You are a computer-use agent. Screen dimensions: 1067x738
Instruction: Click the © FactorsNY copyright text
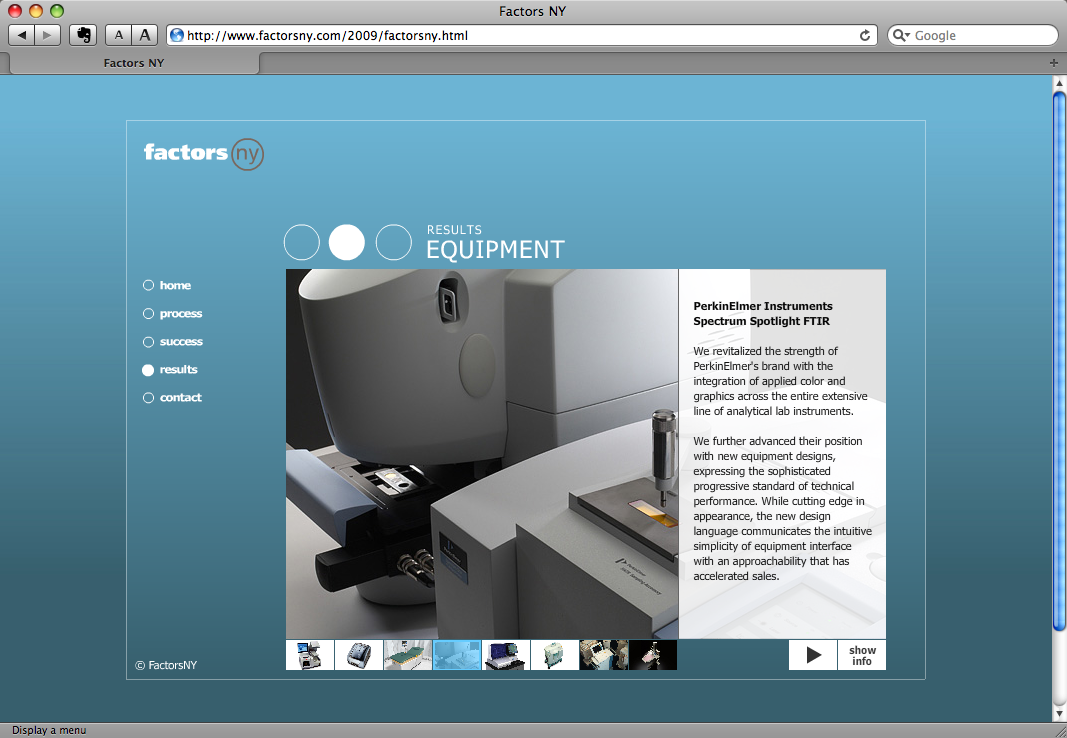(166, 665)
